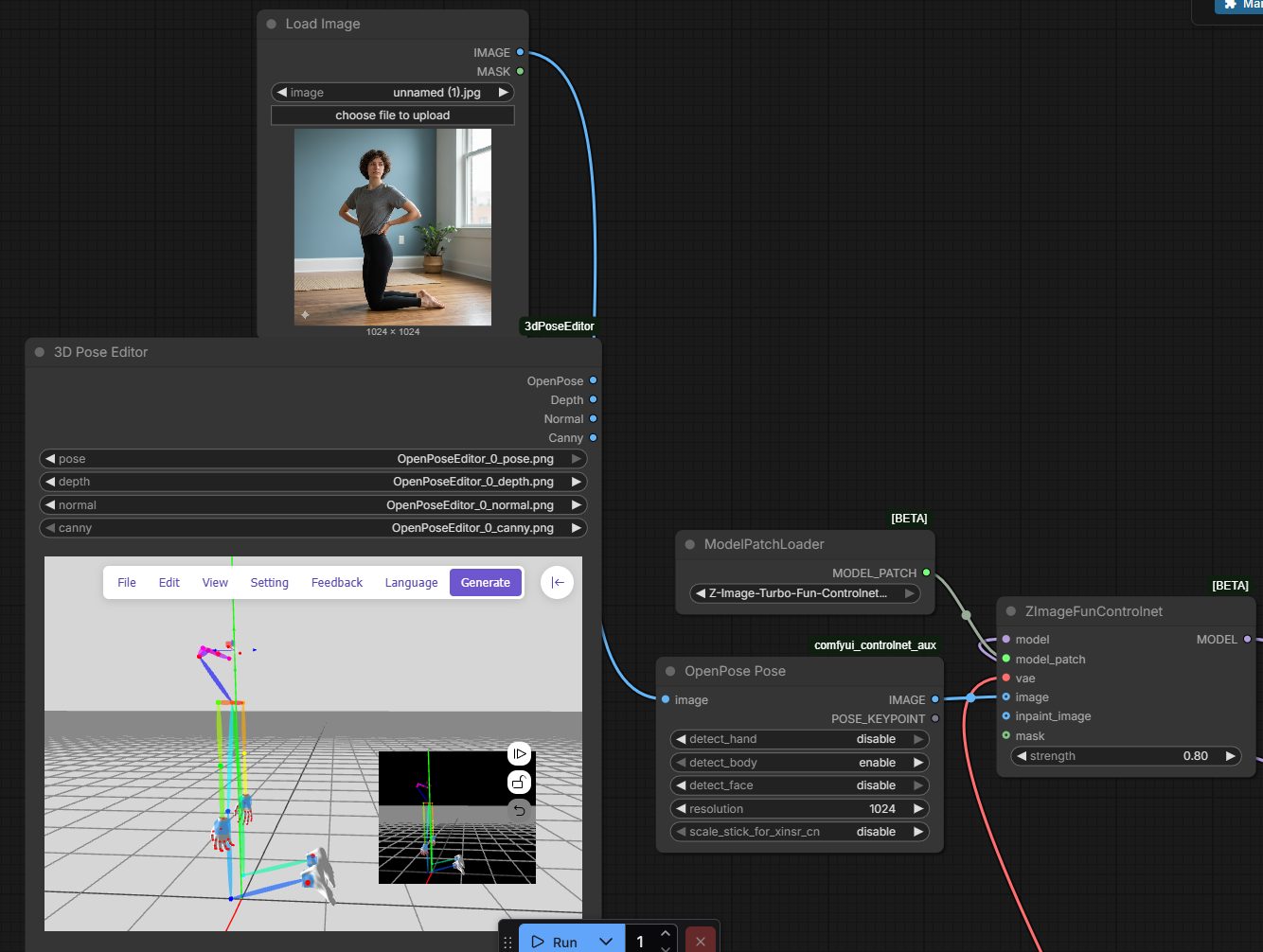Click the model_patch input port on ZImageFunControlnet

[x=1005, y=659]
